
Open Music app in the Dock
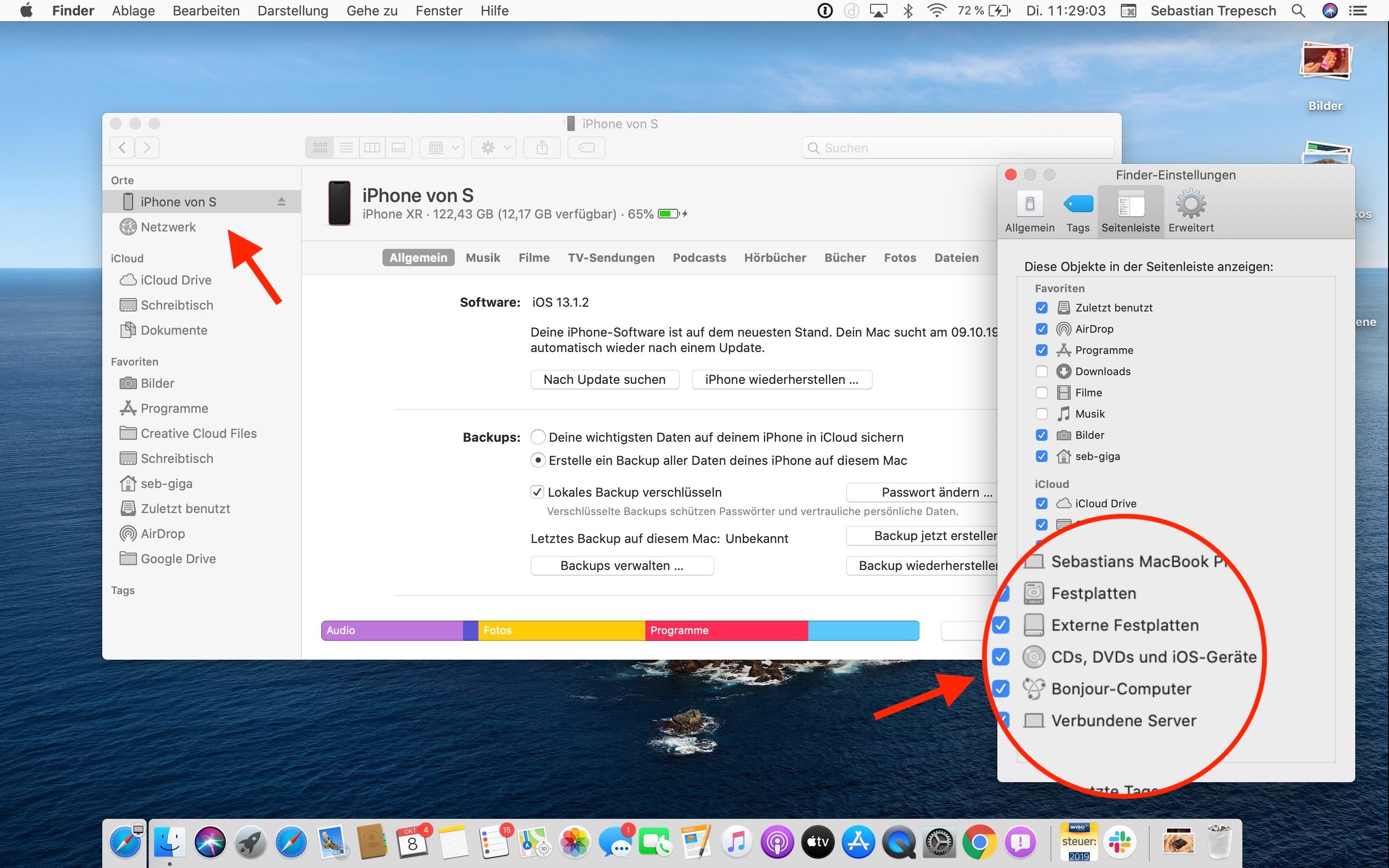coord(736,842)
